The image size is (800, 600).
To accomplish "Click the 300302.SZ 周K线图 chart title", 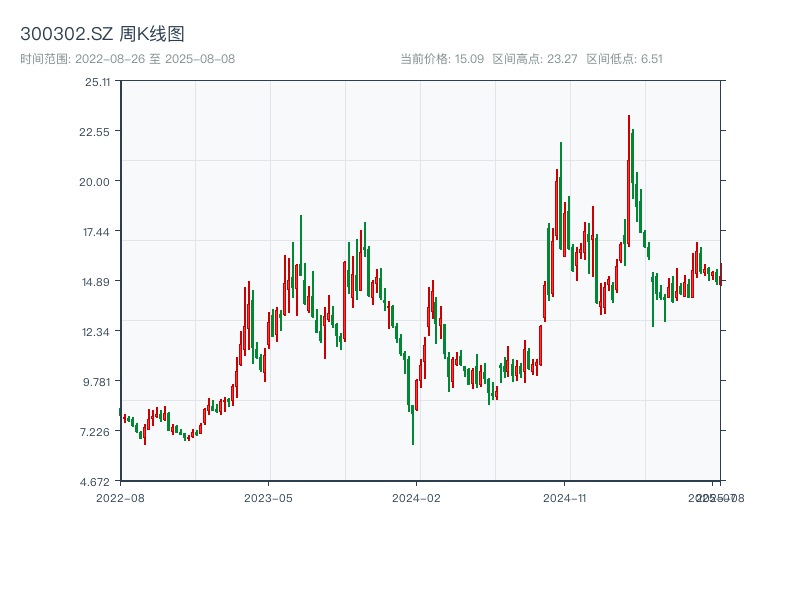I will (x=102, y=35).
